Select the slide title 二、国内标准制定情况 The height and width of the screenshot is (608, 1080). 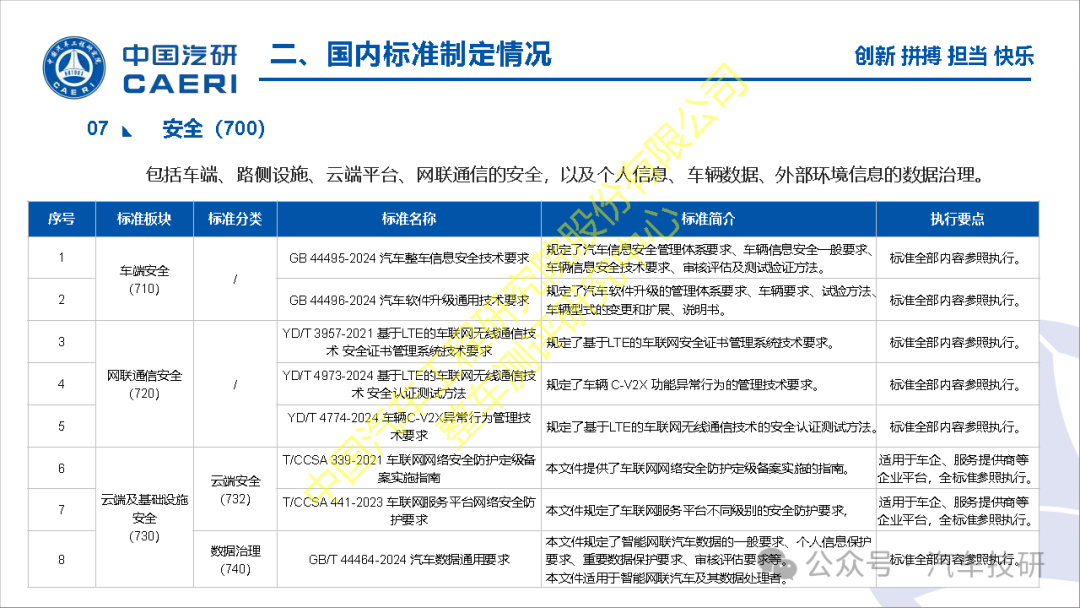411,54
